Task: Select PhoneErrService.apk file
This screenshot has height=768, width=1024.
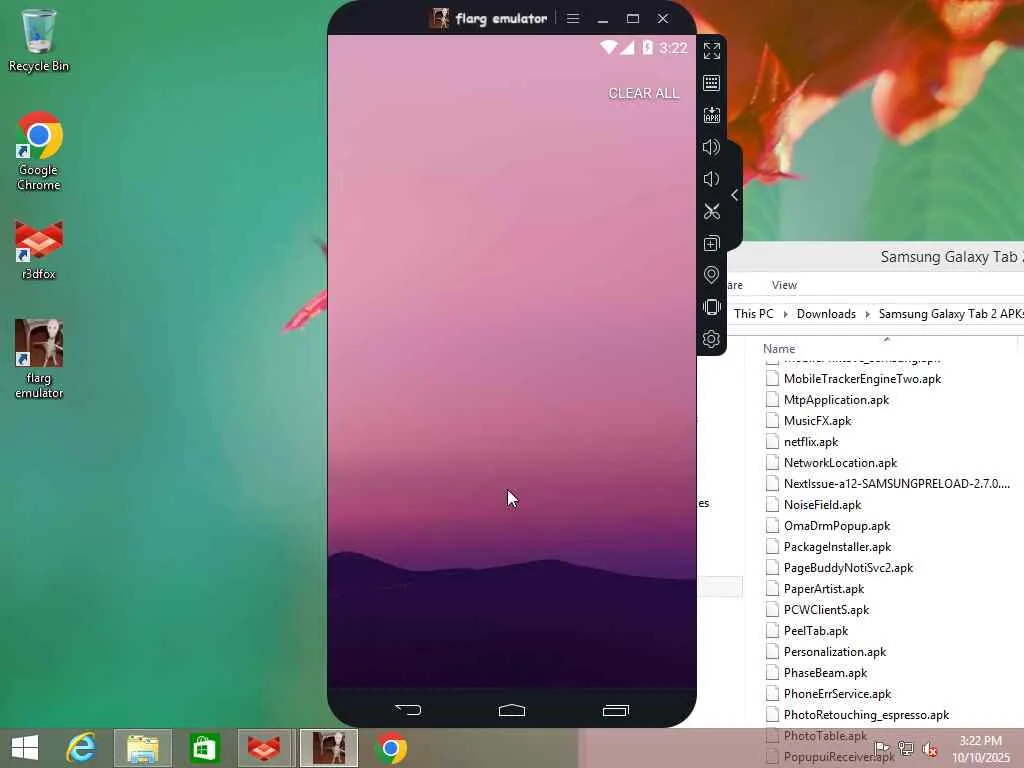Action: click(x=837, y=694)
